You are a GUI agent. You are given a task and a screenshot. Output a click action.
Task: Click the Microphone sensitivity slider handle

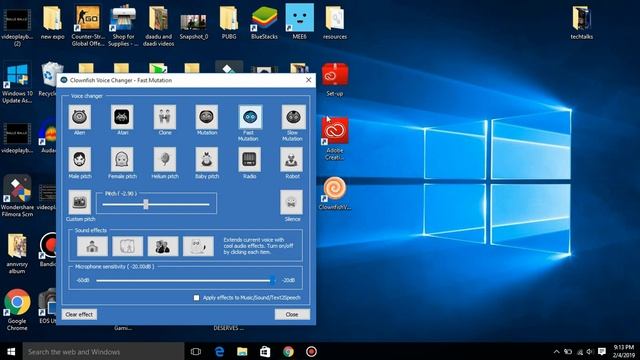click(273, 280)
